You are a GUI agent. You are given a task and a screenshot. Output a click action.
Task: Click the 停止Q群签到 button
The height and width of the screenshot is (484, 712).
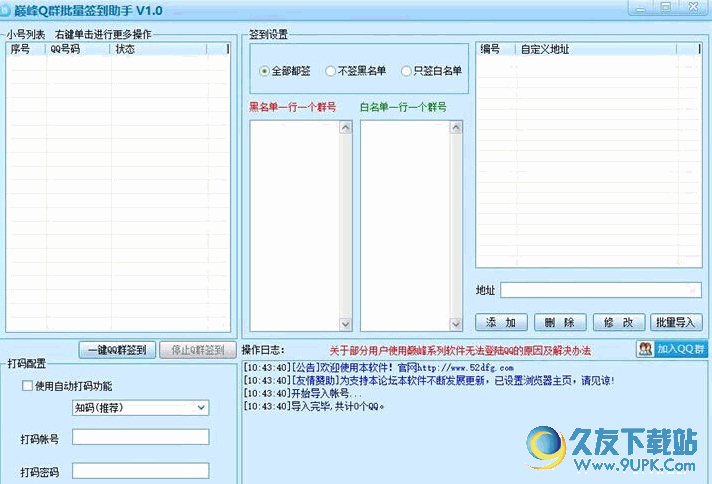pyautogui.click(x=198, y=350)
